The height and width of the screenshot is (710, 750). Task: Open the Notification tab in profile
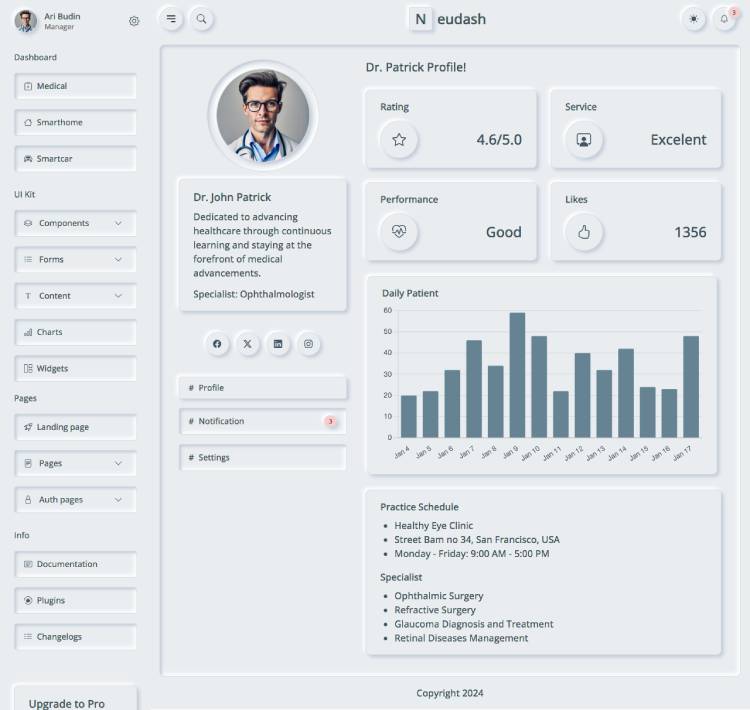(262, 421)
